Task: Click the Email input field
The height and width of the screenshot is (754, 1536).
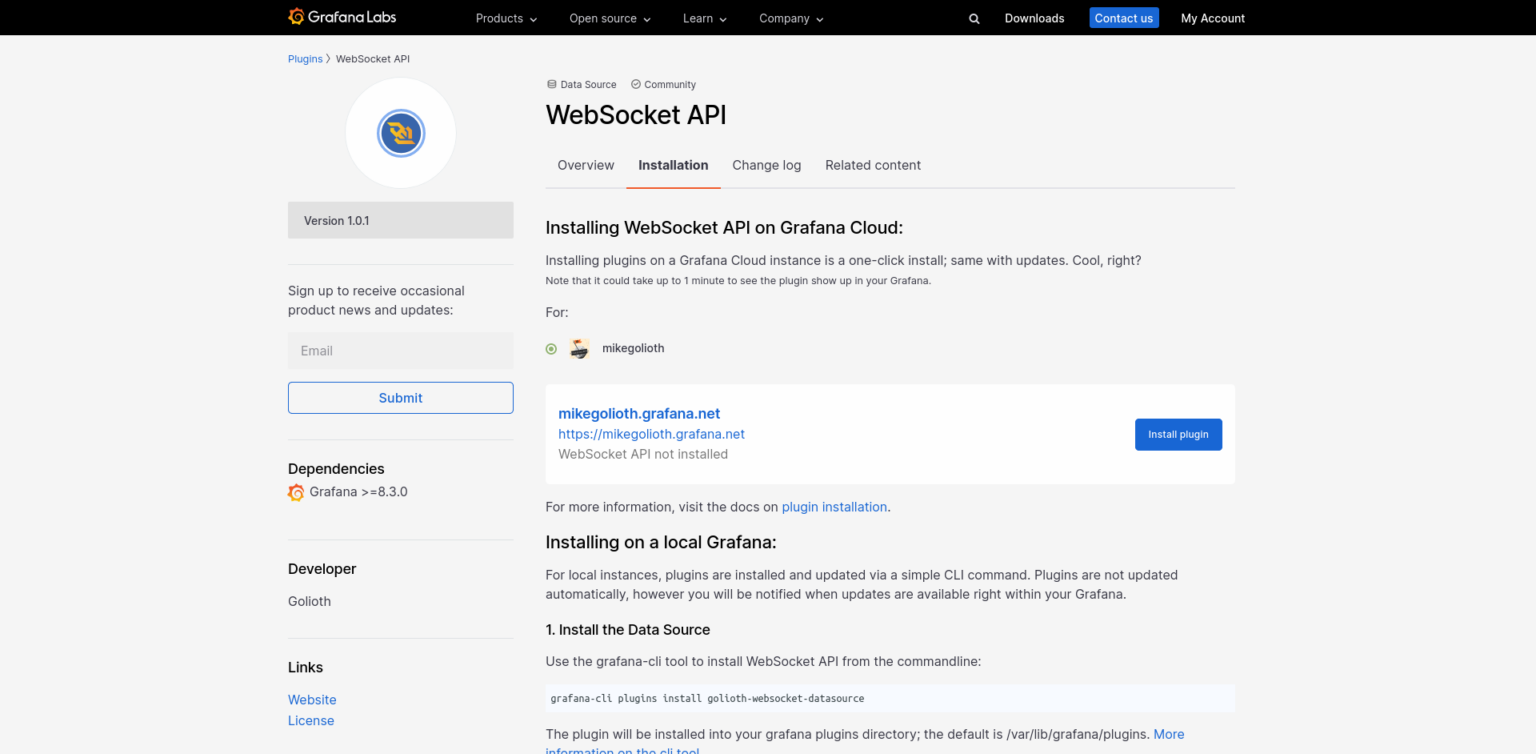Action: (x=400, y=351)
